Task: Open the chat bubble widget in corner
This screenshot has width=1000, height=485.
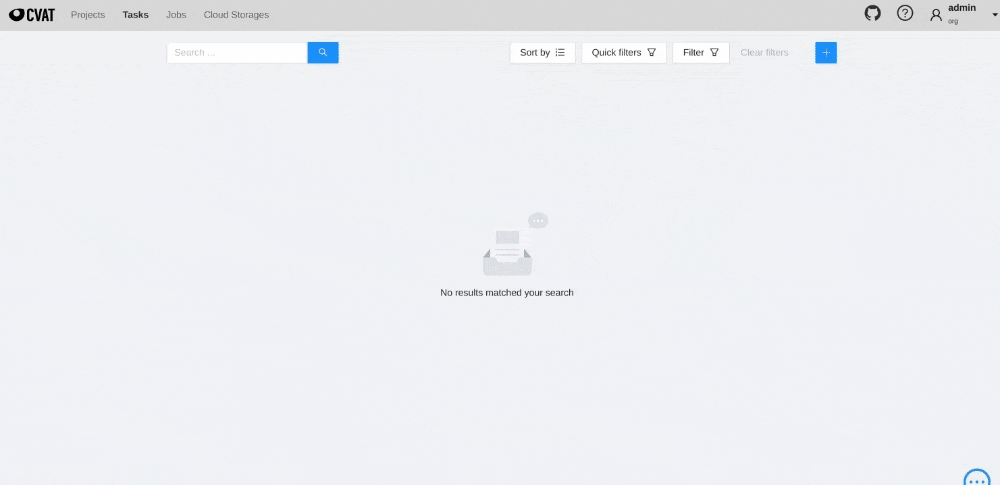Action: 977,478
